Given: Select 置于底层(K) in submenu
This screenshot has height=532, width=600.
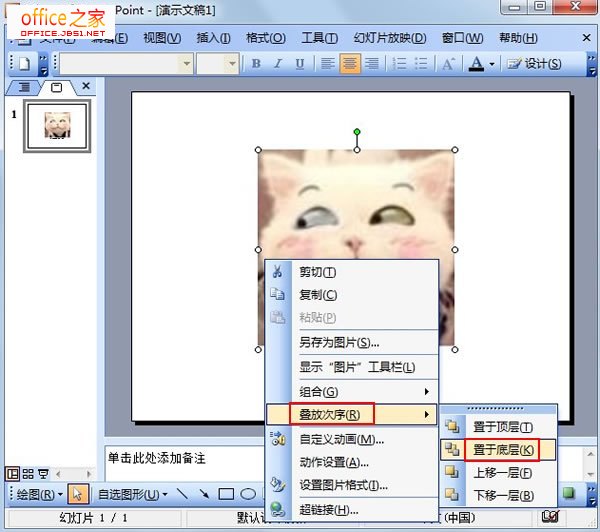Looking at the screenshot, I should pos(498,449).
